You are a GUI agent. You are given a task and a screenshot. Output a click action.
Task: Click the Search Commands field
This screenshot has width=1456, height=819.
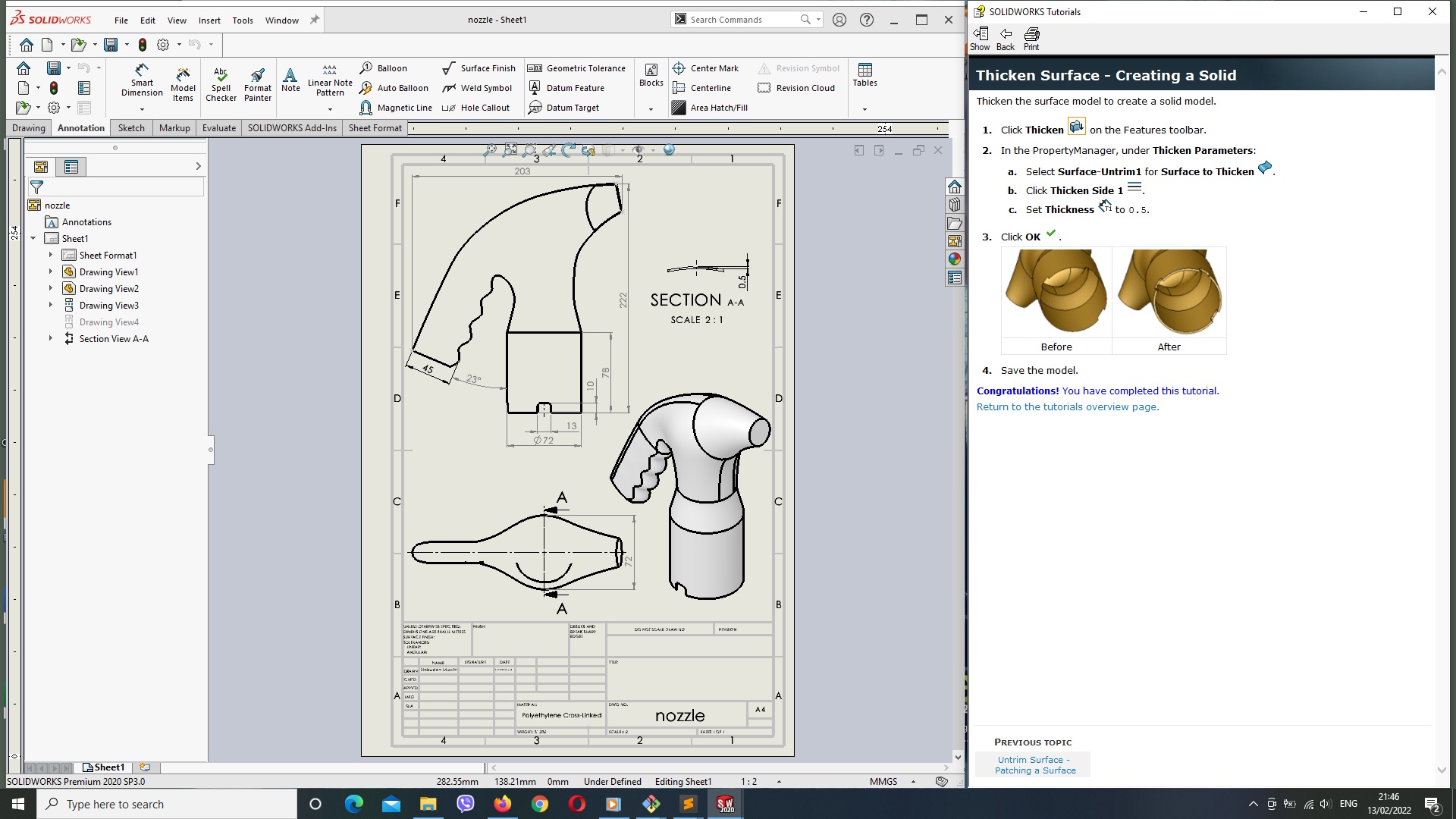[747, 20]
